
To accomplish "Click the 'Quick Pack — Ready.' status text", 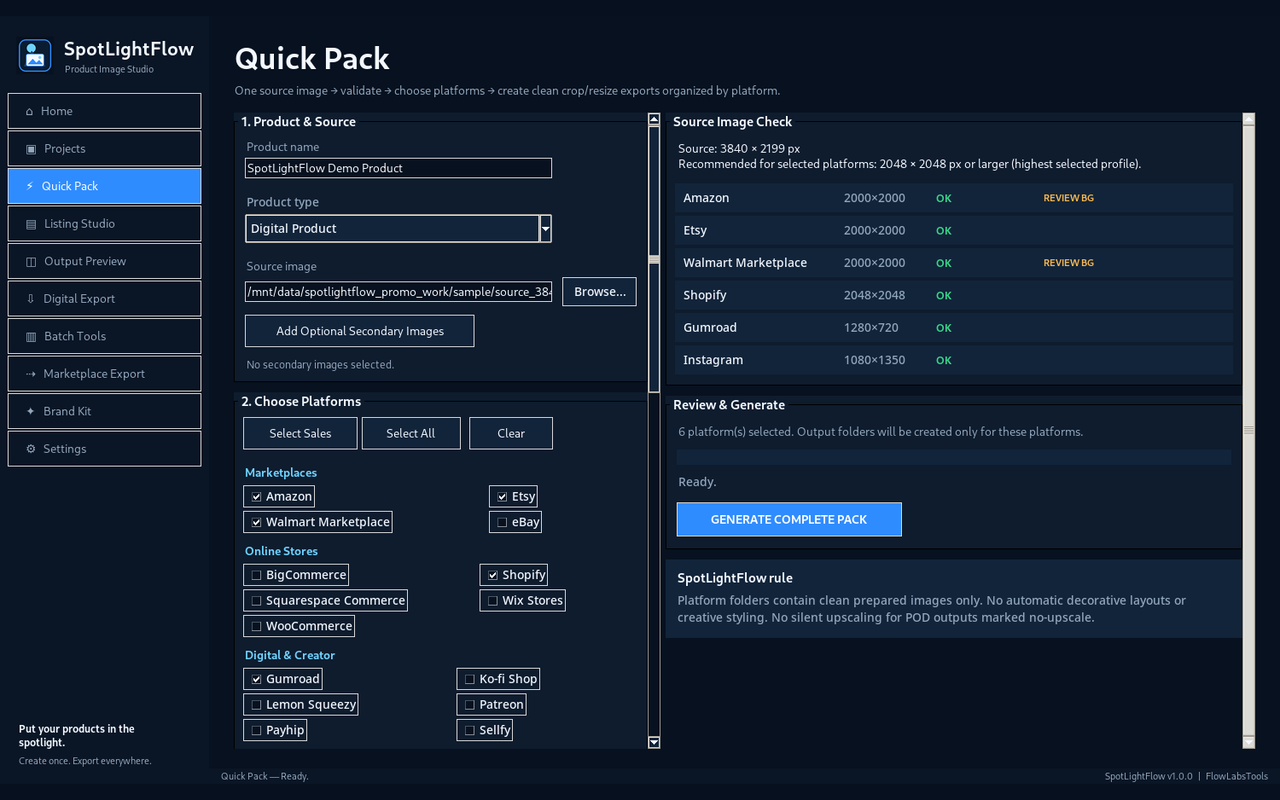I will coord(264,776).
